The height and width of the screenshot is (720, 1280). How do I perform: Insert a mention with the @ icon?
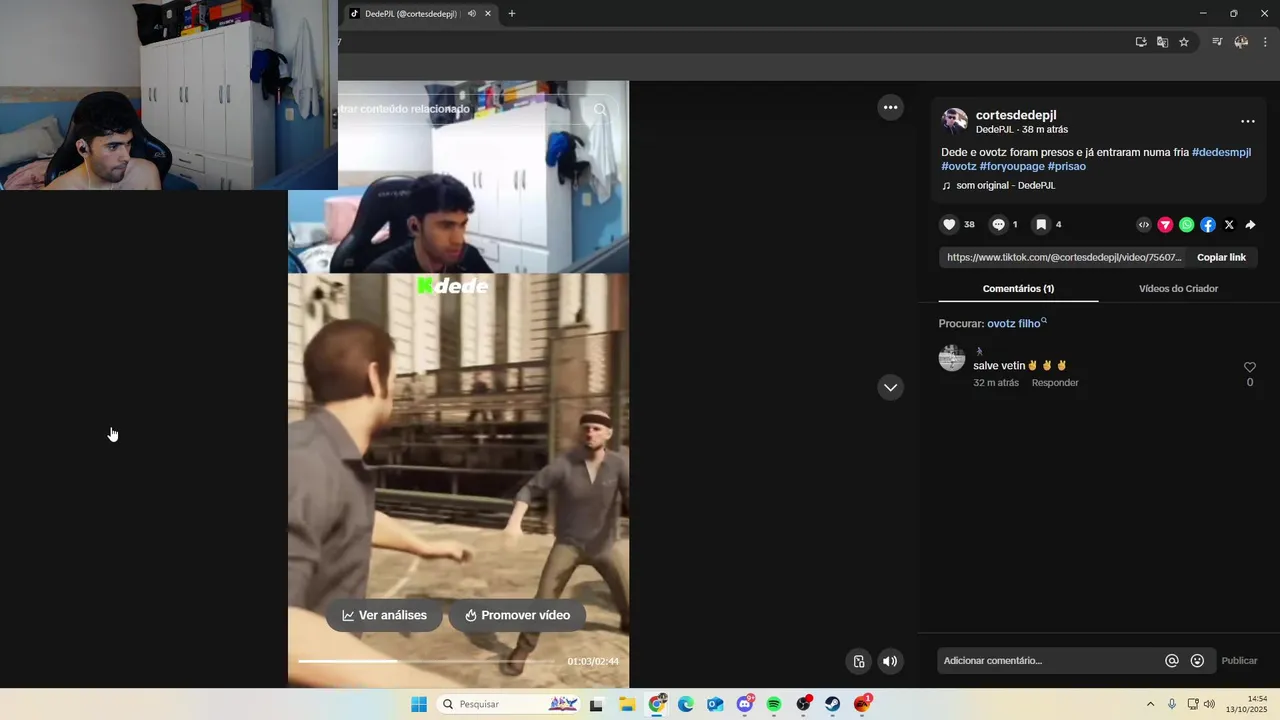[1172, 661]
